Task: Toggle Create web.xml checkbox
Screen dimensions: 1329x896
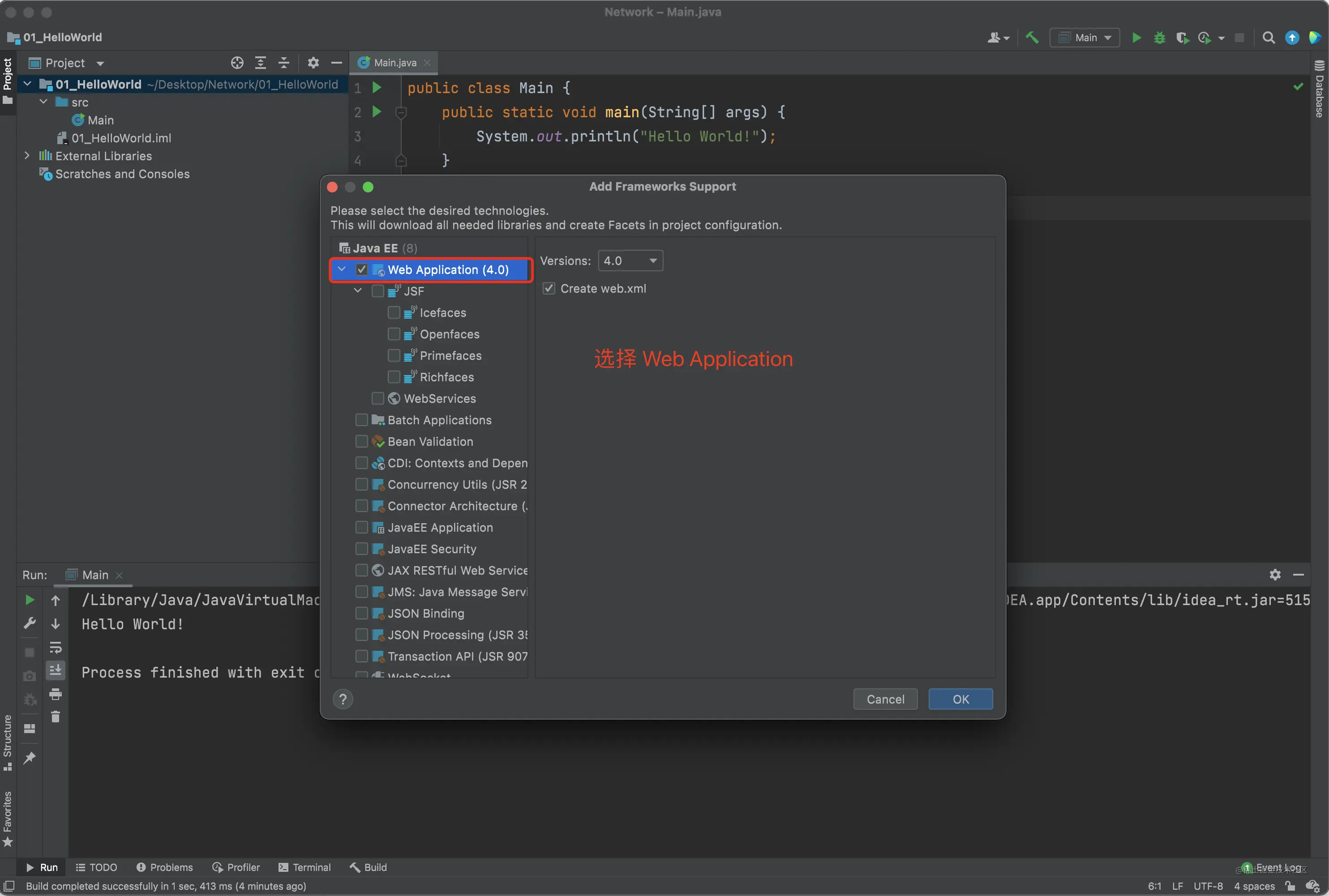Action: pyautogui.click(x=549, y=289)
